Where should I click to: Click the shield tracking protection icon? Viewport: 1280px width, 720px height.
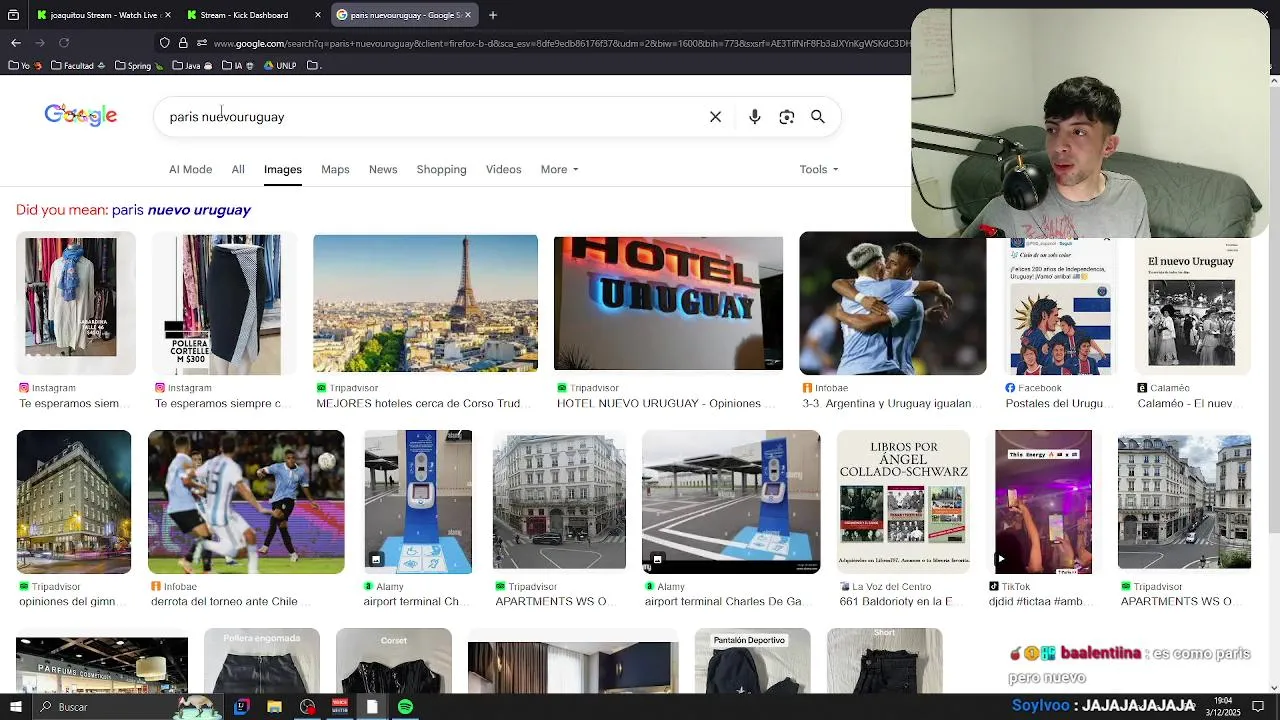click(165, 43)
